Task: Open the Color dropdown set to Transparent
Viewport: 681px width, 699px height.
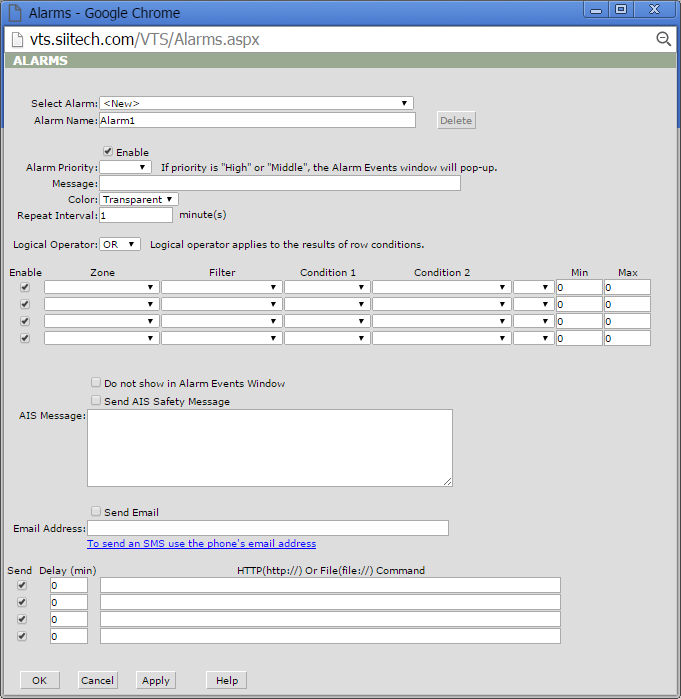Action: click(x=139, y=199)
